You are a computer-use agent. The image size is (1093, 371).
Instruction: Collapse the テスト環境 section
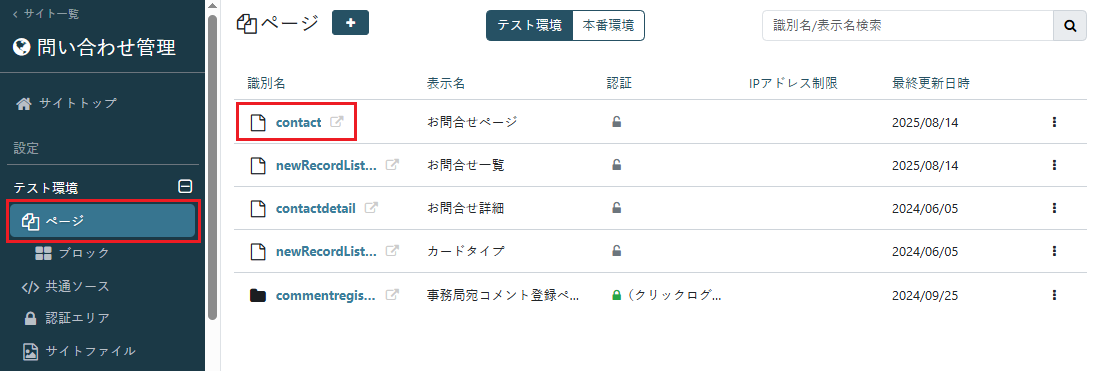(185, 187)
